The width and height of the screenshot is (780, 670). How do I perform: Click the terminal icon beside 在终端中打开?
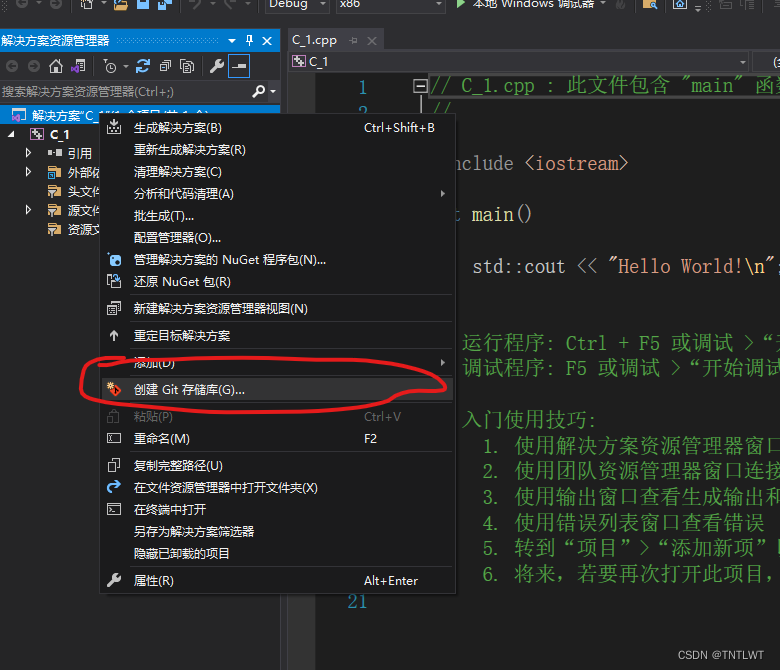click(114, 509)
